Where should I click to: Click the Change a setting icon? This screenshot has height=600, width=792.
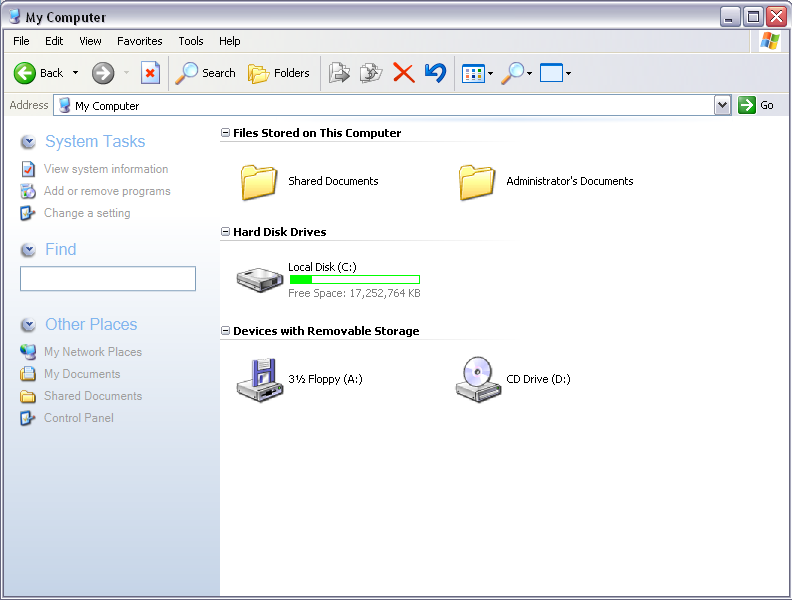(x=27, y=213)
